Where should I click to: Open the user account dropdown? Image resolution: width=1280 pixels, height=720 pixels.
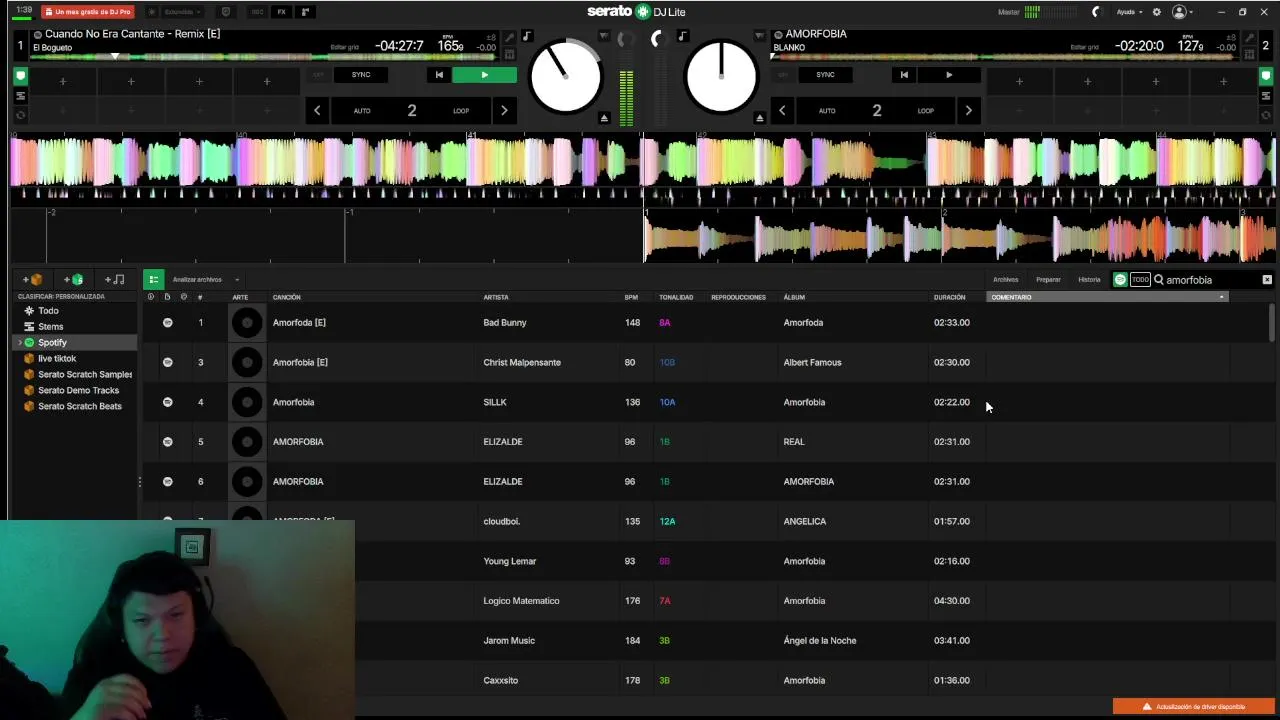point(1184,12)
